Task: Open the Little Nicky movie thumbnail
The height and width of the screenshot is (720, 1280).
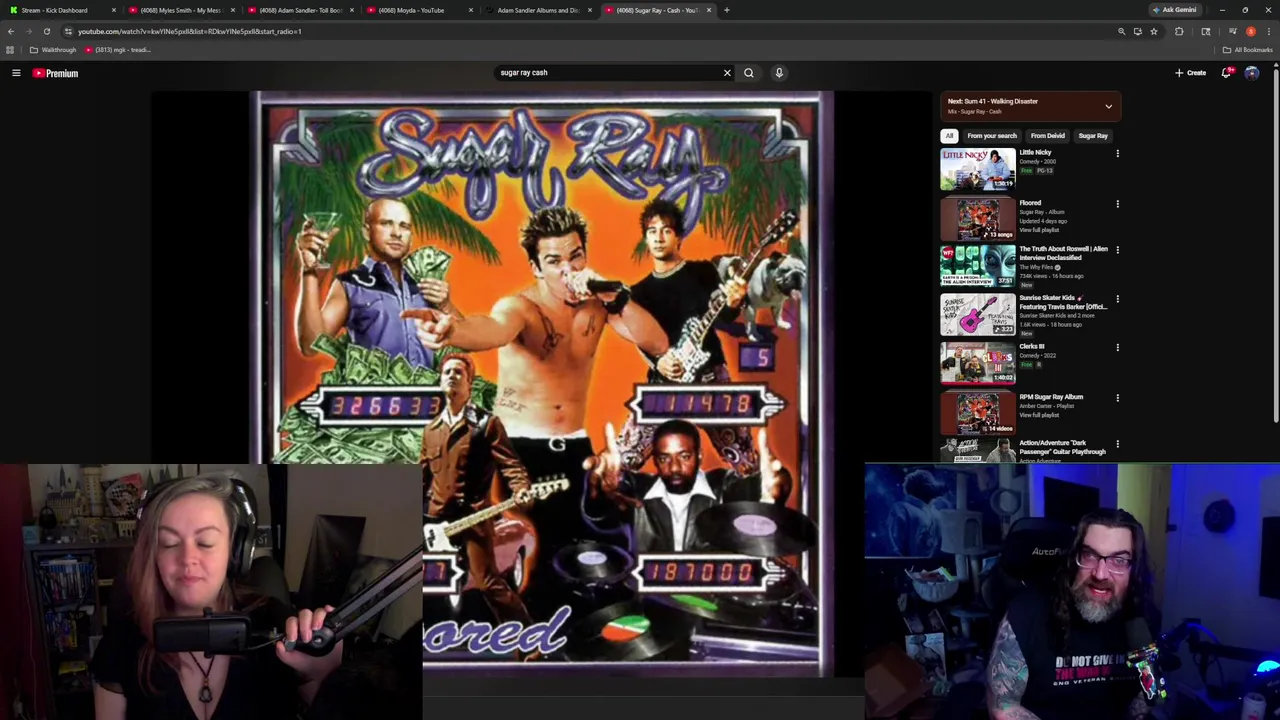Action: pyautogui.click(x=978, y=169)
